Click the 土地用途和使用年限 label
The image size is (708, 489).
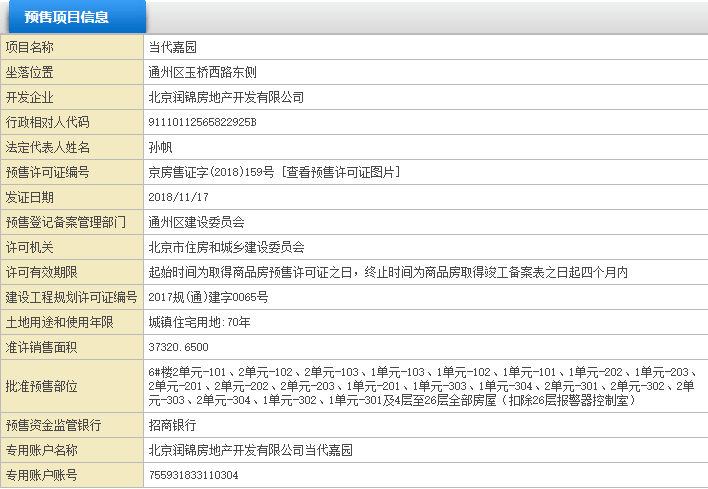60,322
